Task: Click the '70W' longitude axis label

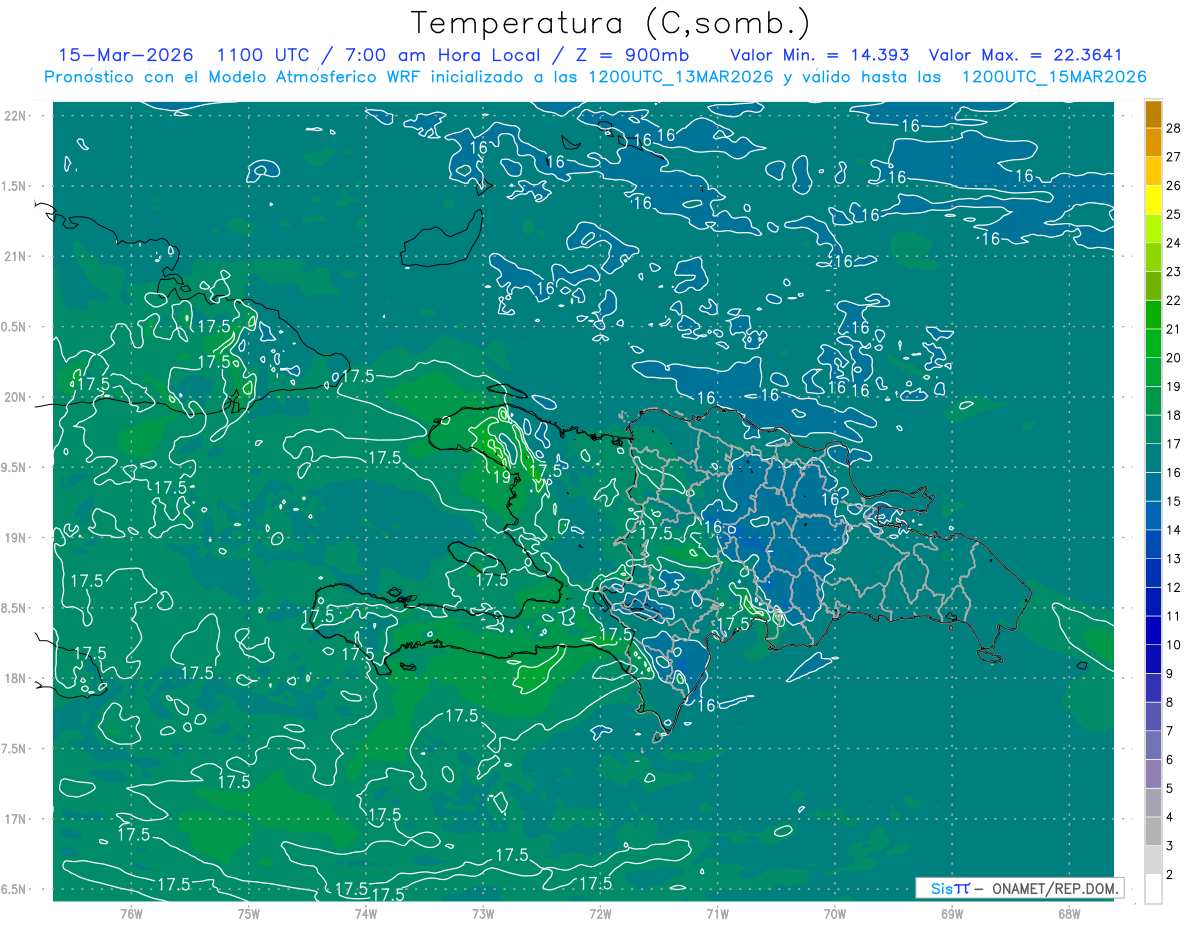Action: pyautogui.click(x=835, y=913)
